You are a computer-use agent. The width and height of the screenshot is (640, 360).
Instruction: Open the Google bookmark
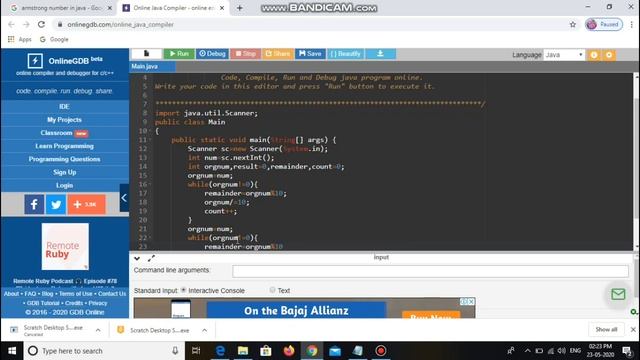[x=54, y=40]
